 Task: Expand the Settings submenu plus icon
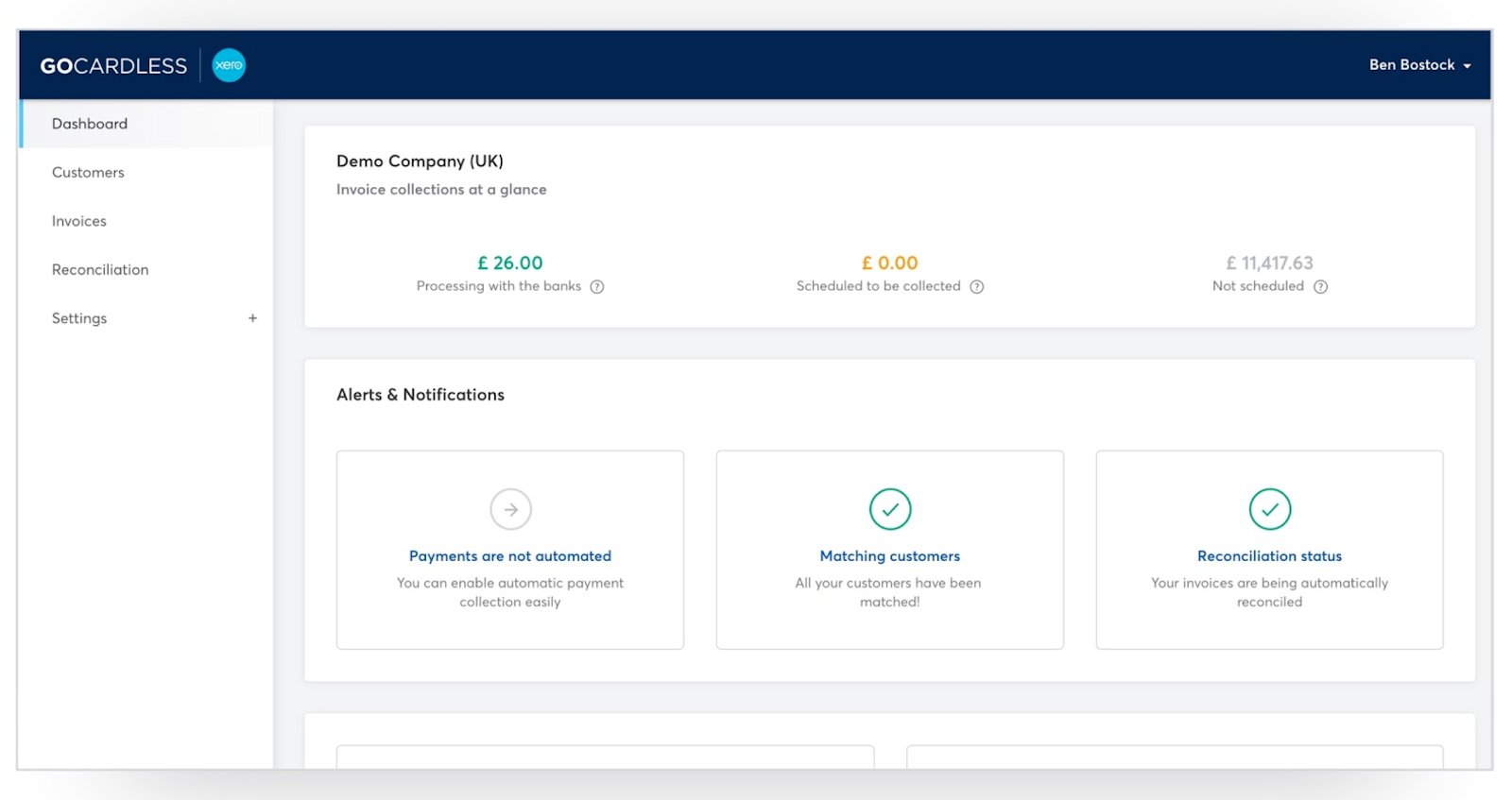tap(252, 318)
